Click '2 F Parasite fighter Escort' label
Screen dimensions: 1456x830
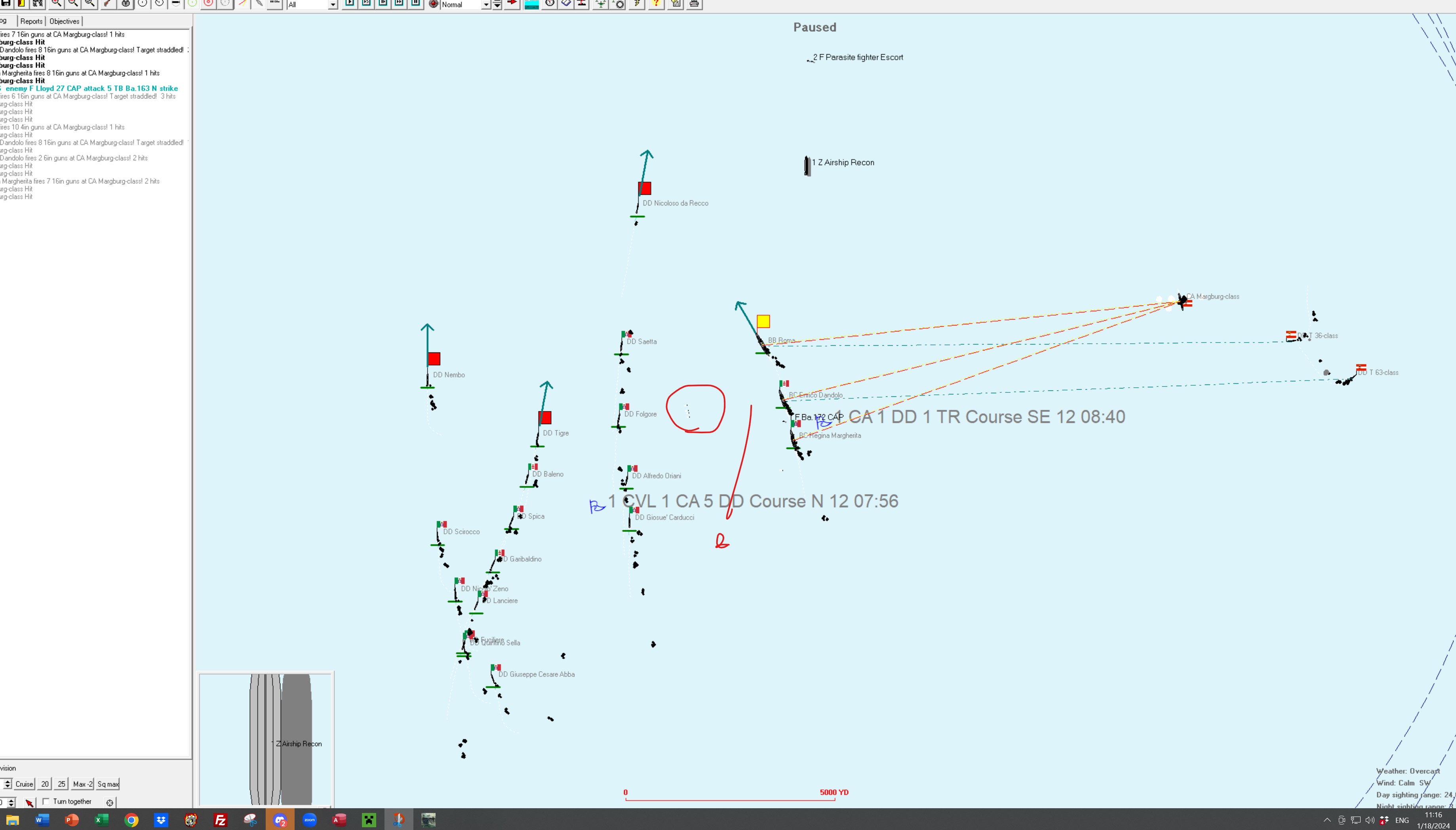click(858, 57)
